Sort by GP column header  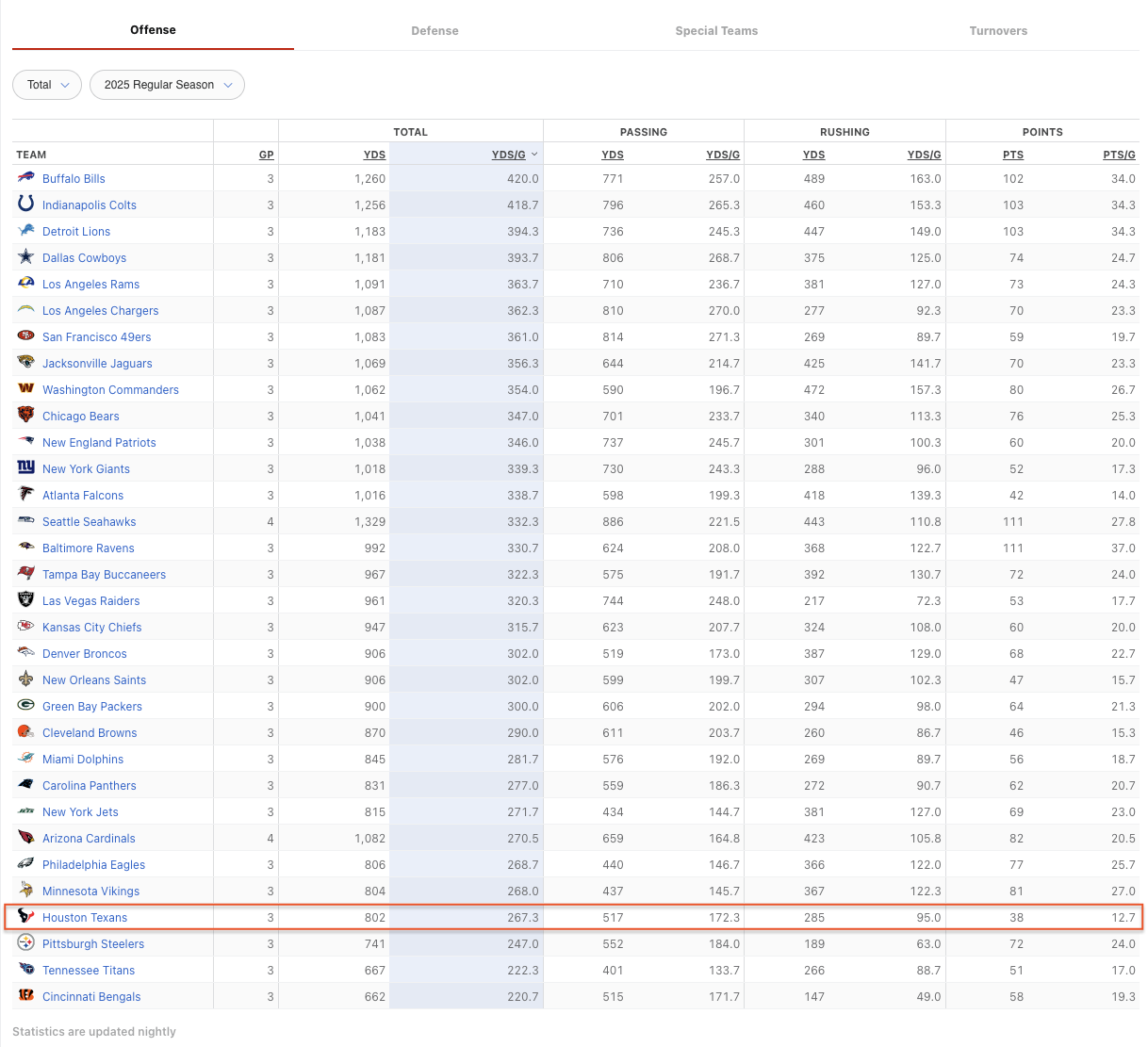(x=267, y=155)
